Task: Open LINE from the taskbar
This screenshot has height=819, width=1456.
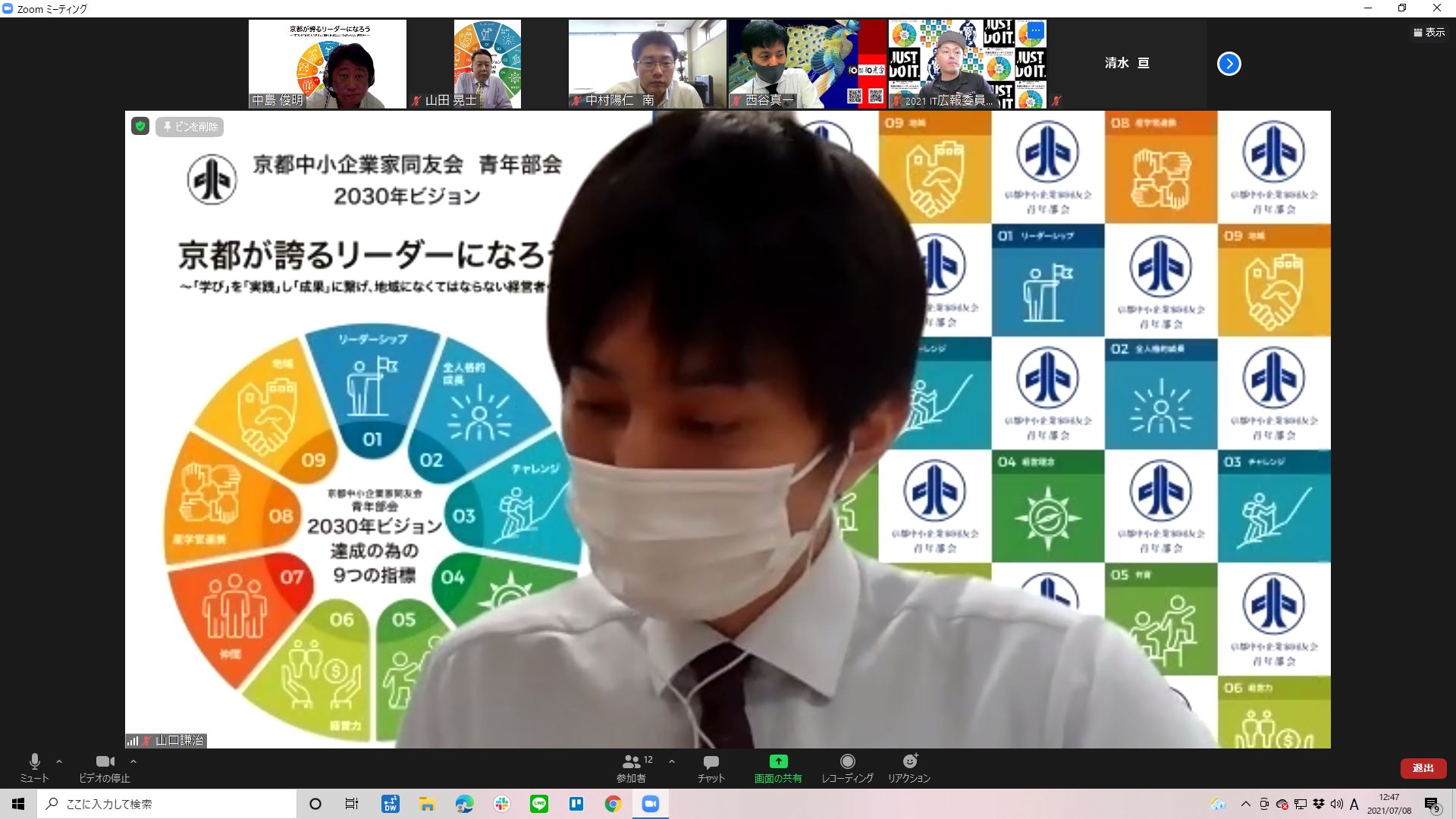Action: click(539, 804)
